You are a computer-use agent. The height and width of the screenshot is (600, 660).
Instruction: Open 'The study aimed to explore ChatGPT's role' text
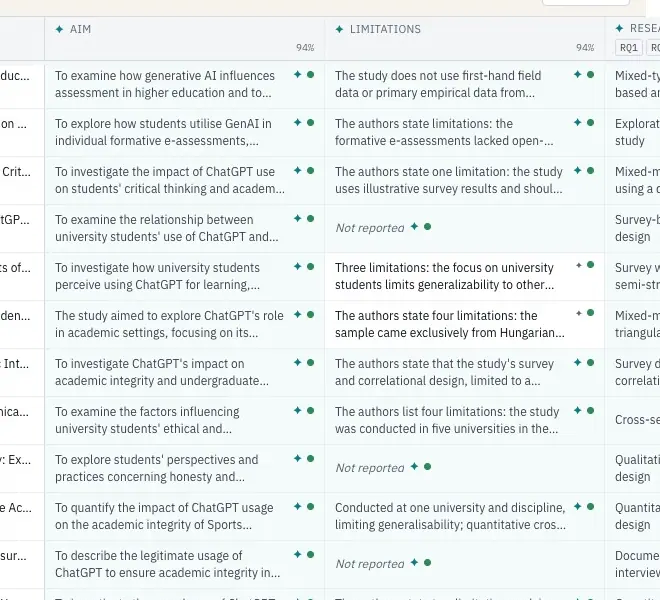pyautogui.click(x=169, y=324)
